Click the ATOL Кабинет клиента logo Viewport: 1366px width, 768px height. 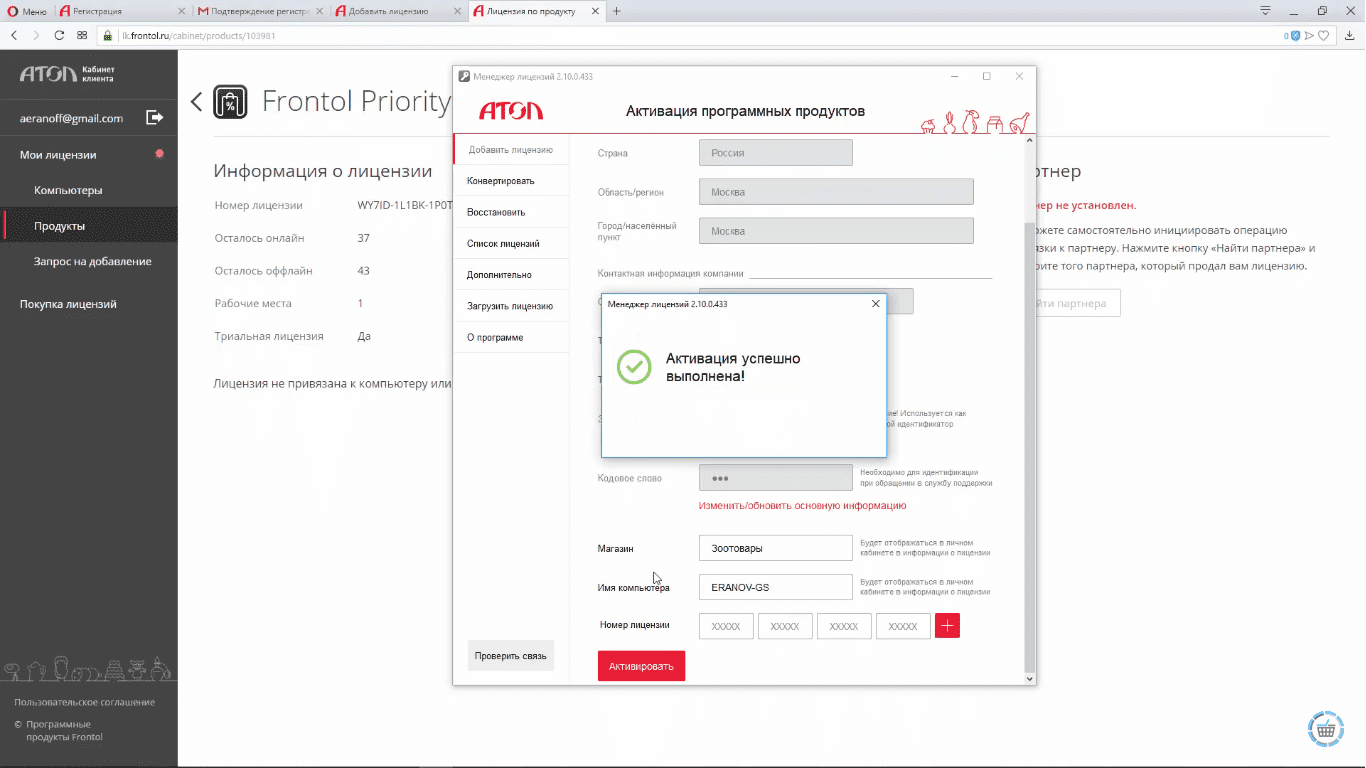click(67, 74)
